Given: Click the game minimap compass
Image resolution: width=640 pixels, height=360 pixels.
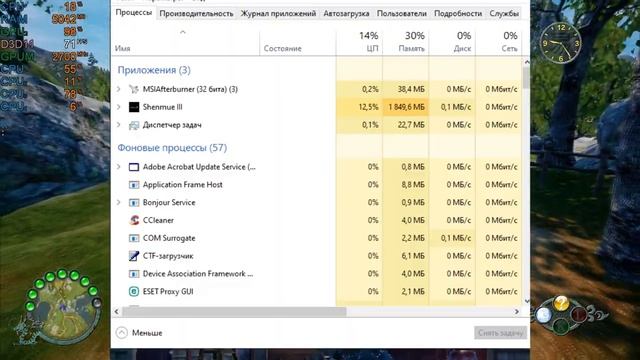Looking at the screenshot, I should pyautogui.click(x=63, y=308).
